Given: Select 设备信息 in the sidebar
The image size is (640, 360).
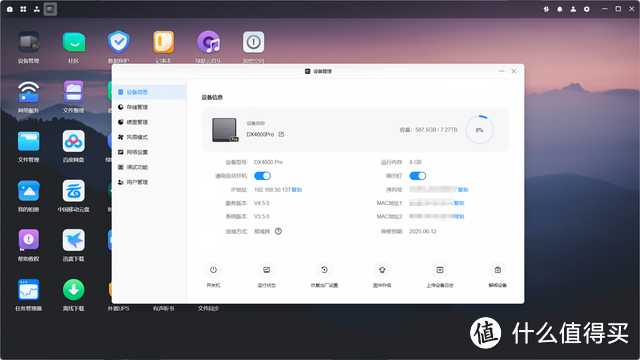Looking at the screenshot, I should tap(149, 92).
